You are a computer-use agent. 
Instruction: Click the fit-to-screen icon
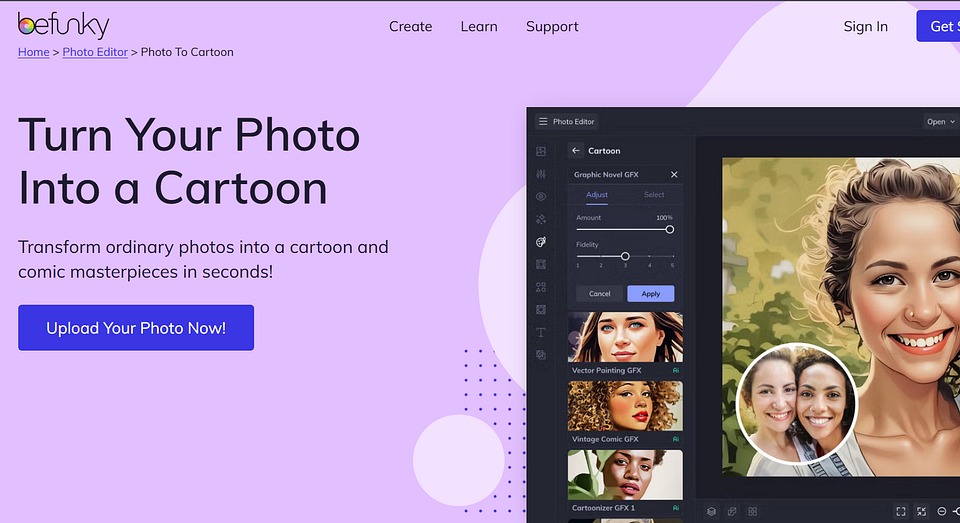pos(901,511)
